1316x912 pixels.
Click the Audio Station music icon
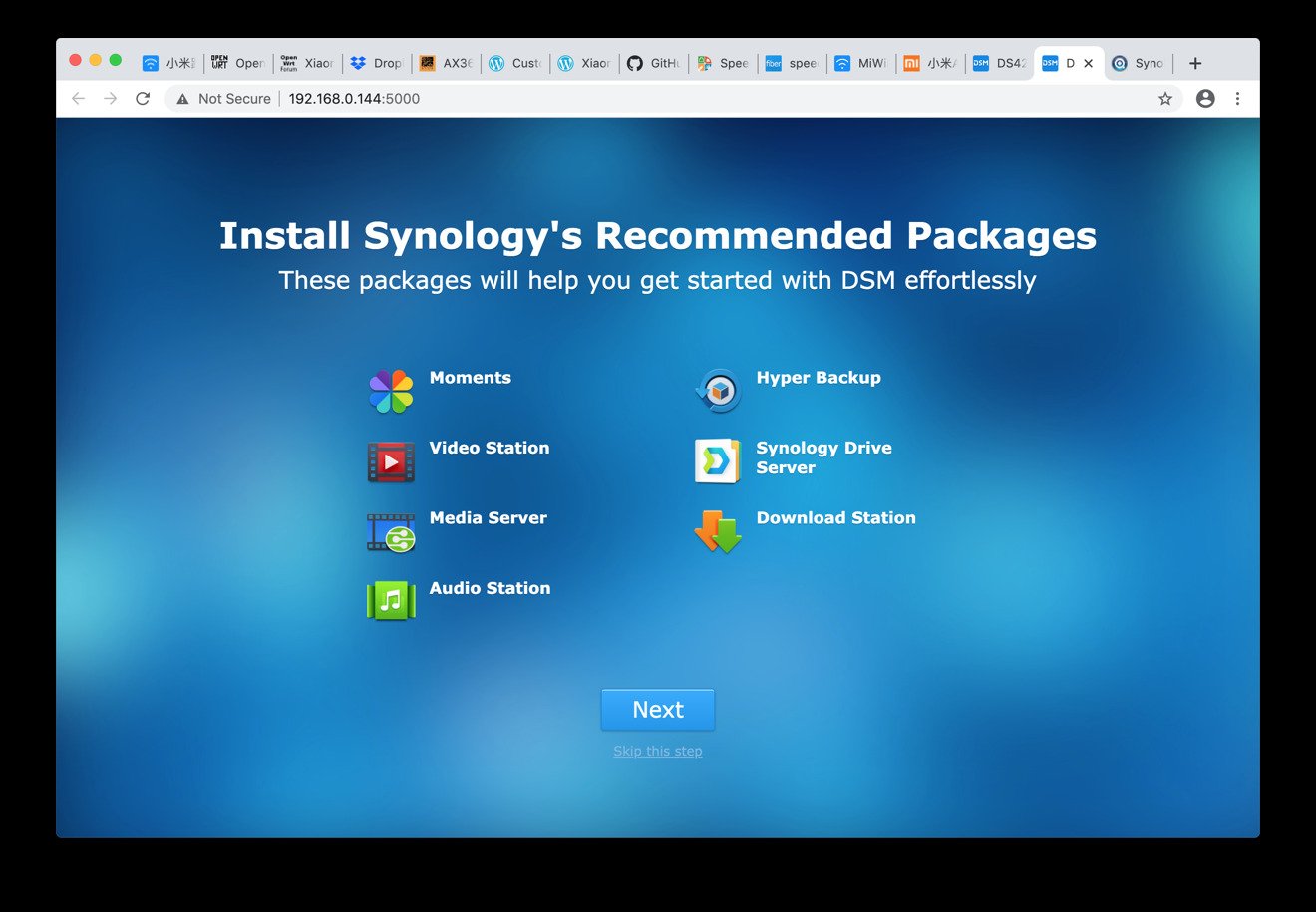391,601
